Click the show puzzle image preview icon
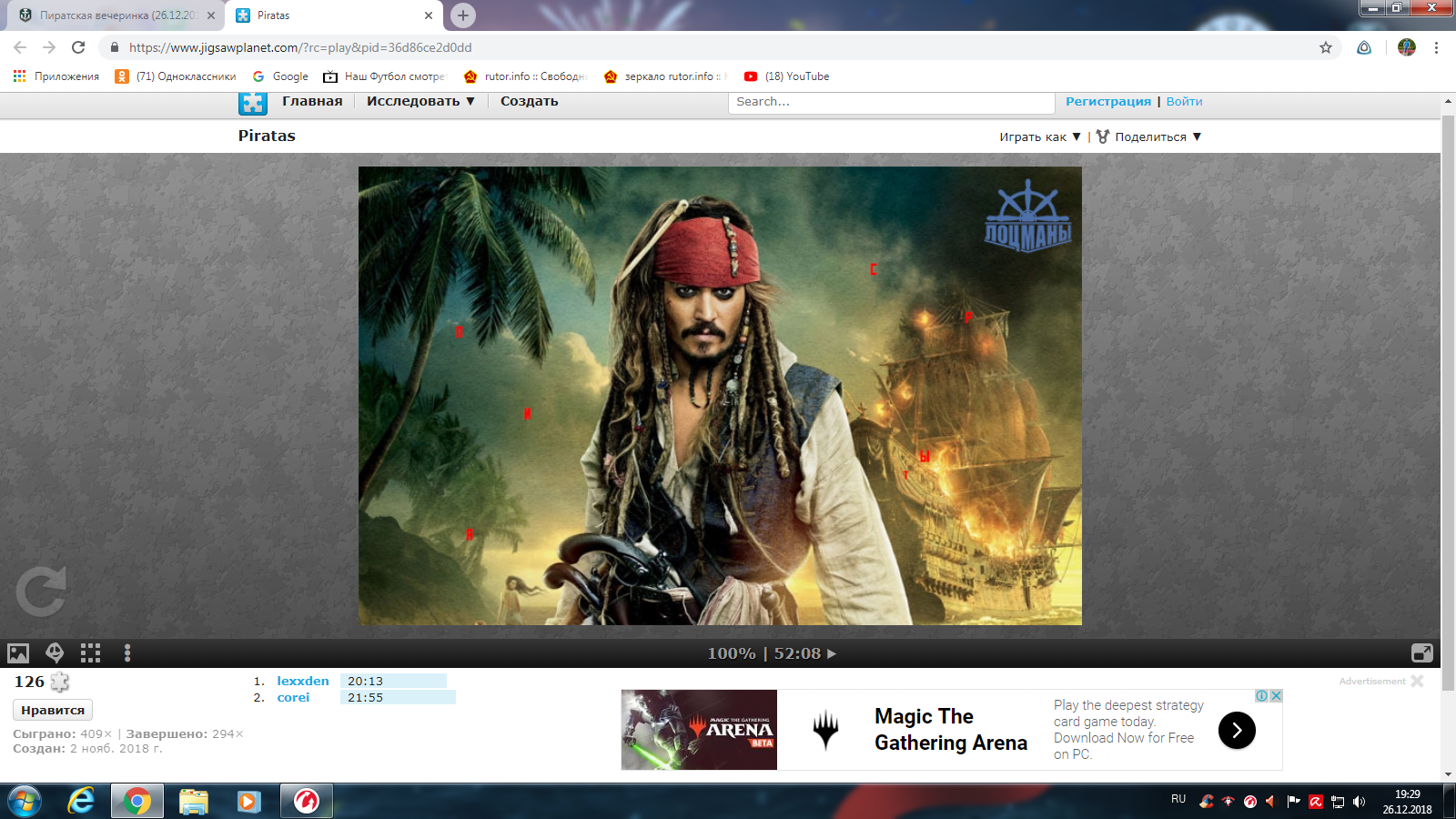 (18, 652)
